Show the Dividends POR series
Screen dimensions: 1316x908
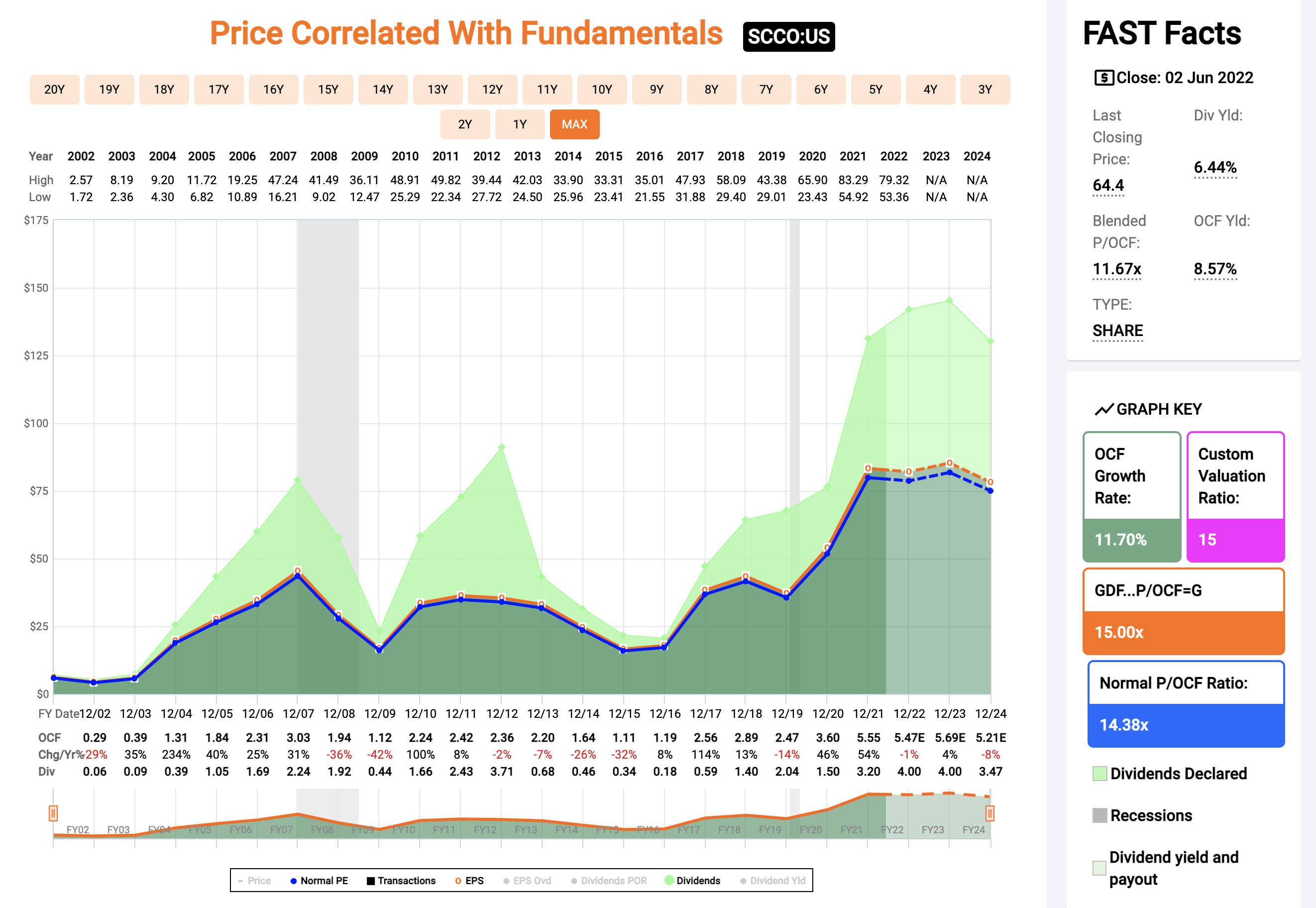pos(574,880)
